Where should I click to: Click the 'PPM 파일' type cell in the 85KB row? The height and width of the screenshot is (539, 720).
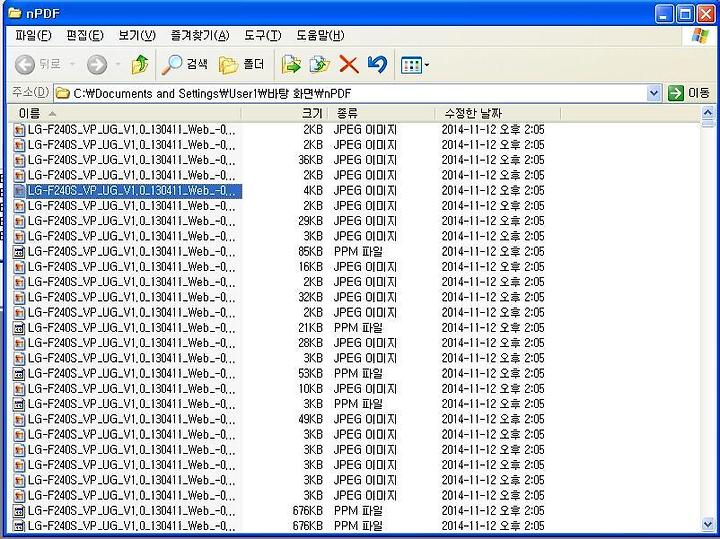358,252
